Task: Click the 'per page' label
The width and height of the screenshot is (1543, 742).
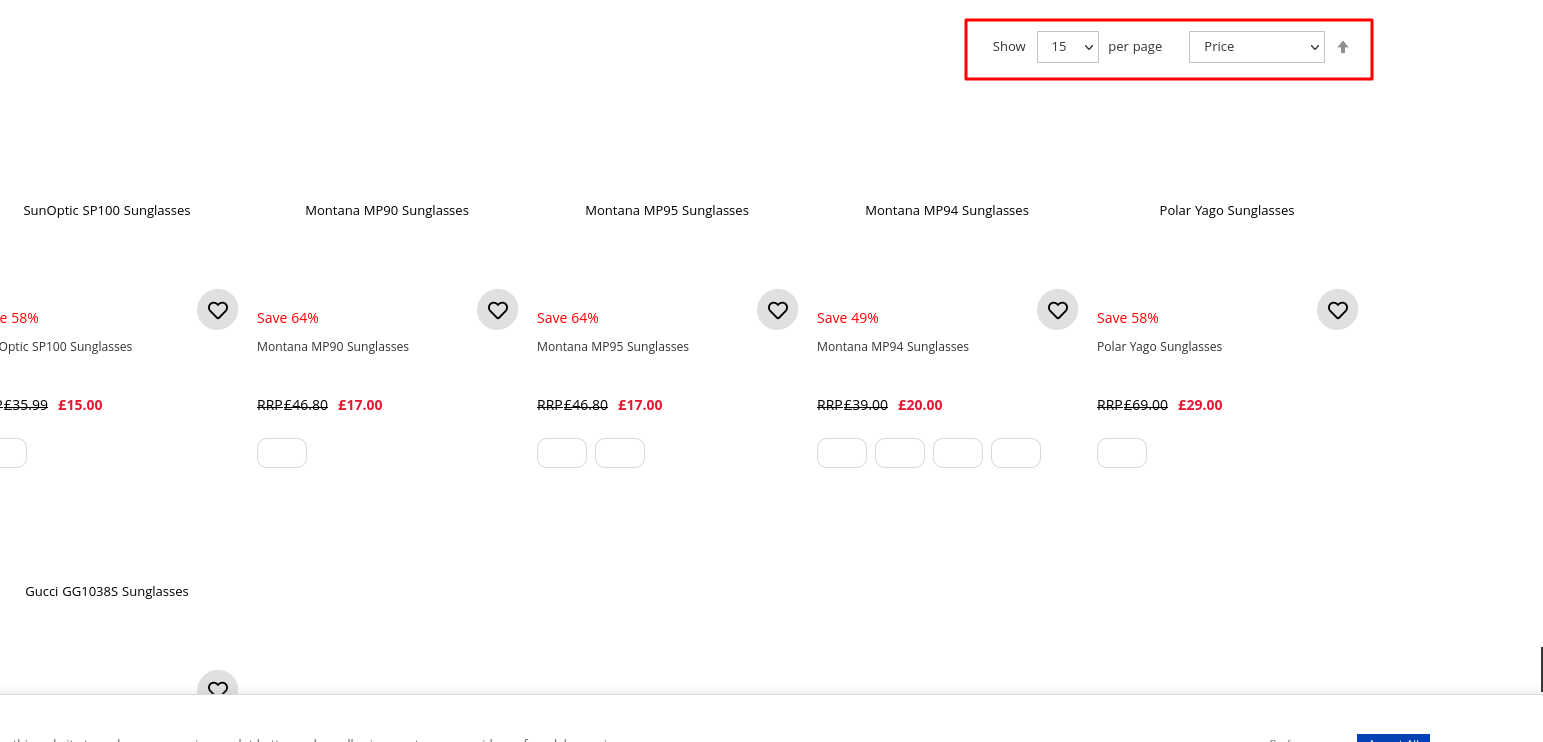Action: [x=1135, y=47]
